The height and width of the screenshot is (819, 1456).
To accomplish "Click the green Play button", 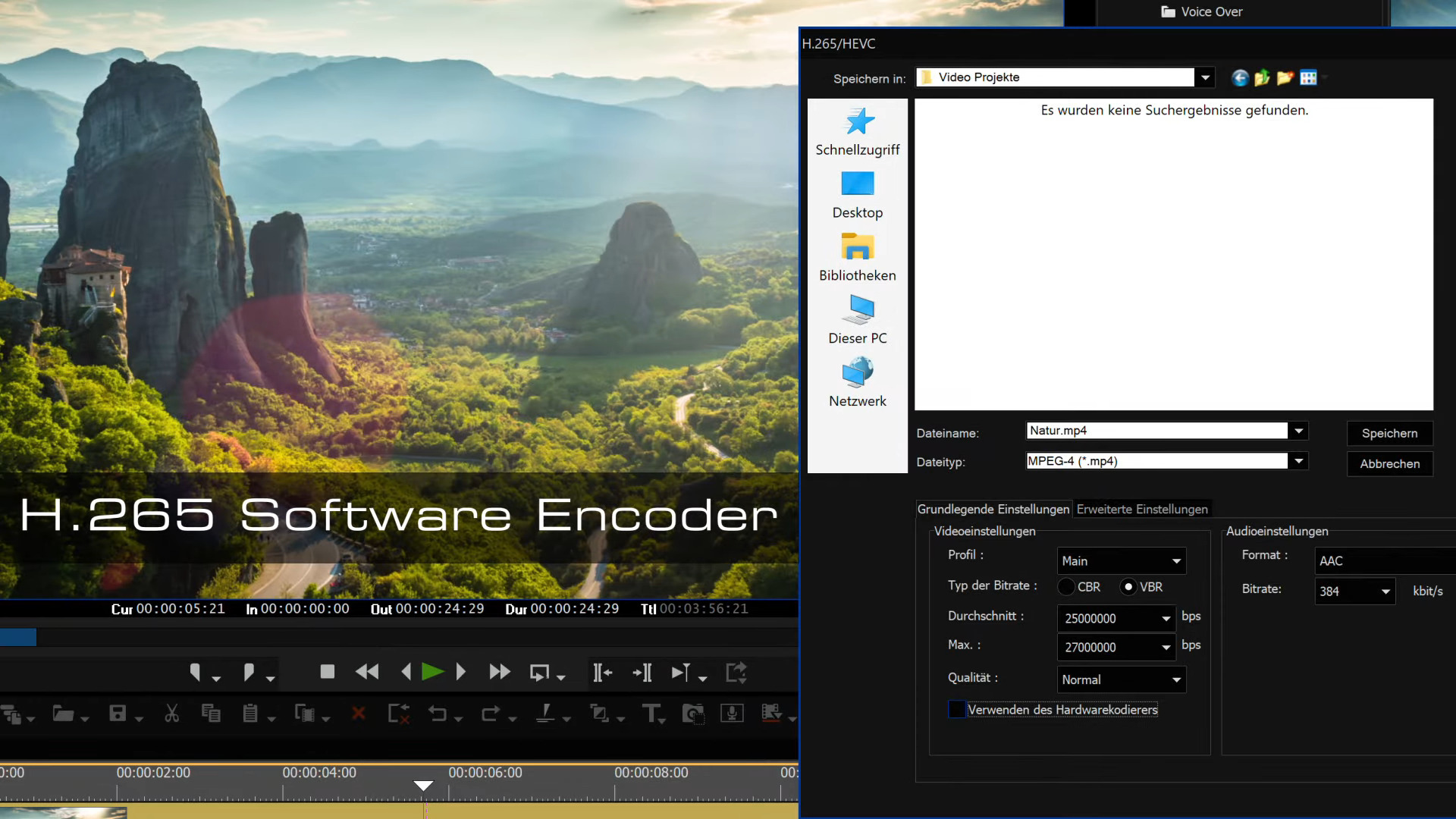I will pos(432,672).
